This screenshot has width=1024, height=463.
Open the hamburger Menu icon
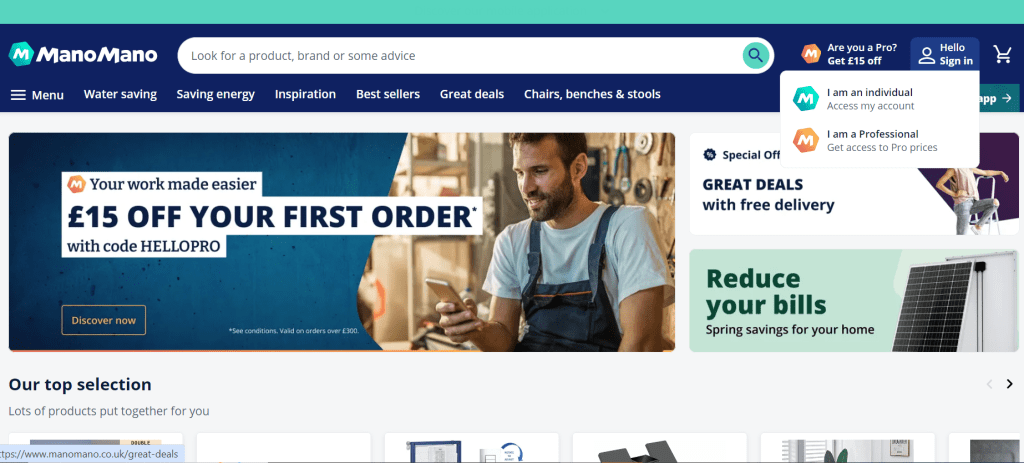[18, 95]
